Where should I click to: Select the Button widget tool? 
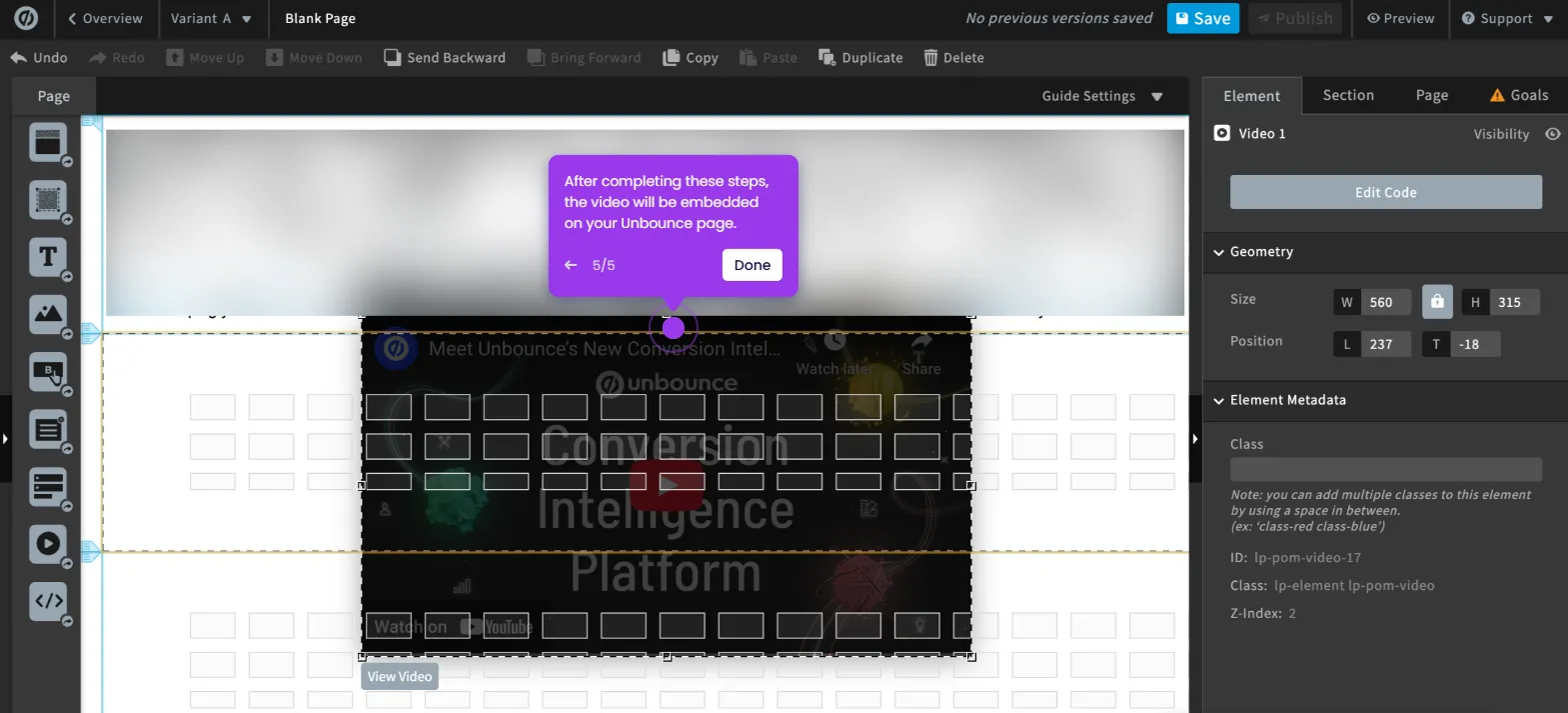pyautogui.click(x=48, y=372)
